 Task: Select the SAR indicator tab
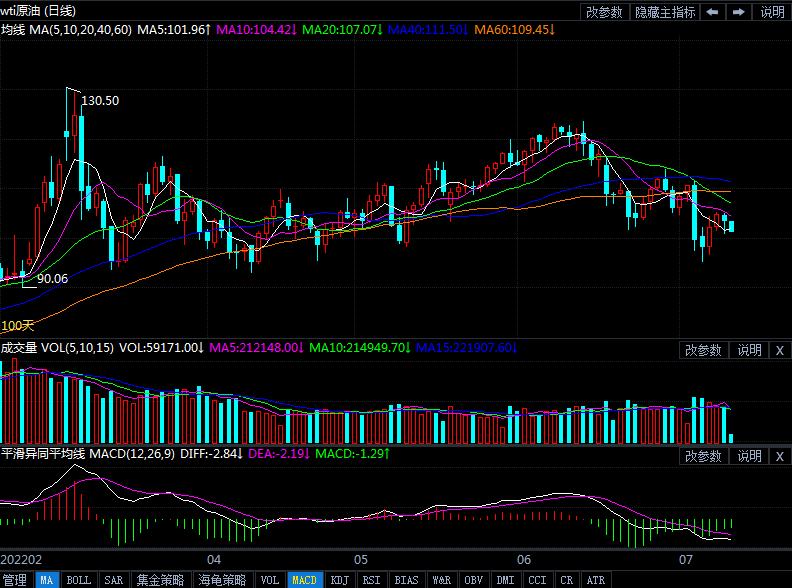tap(113, 580)
